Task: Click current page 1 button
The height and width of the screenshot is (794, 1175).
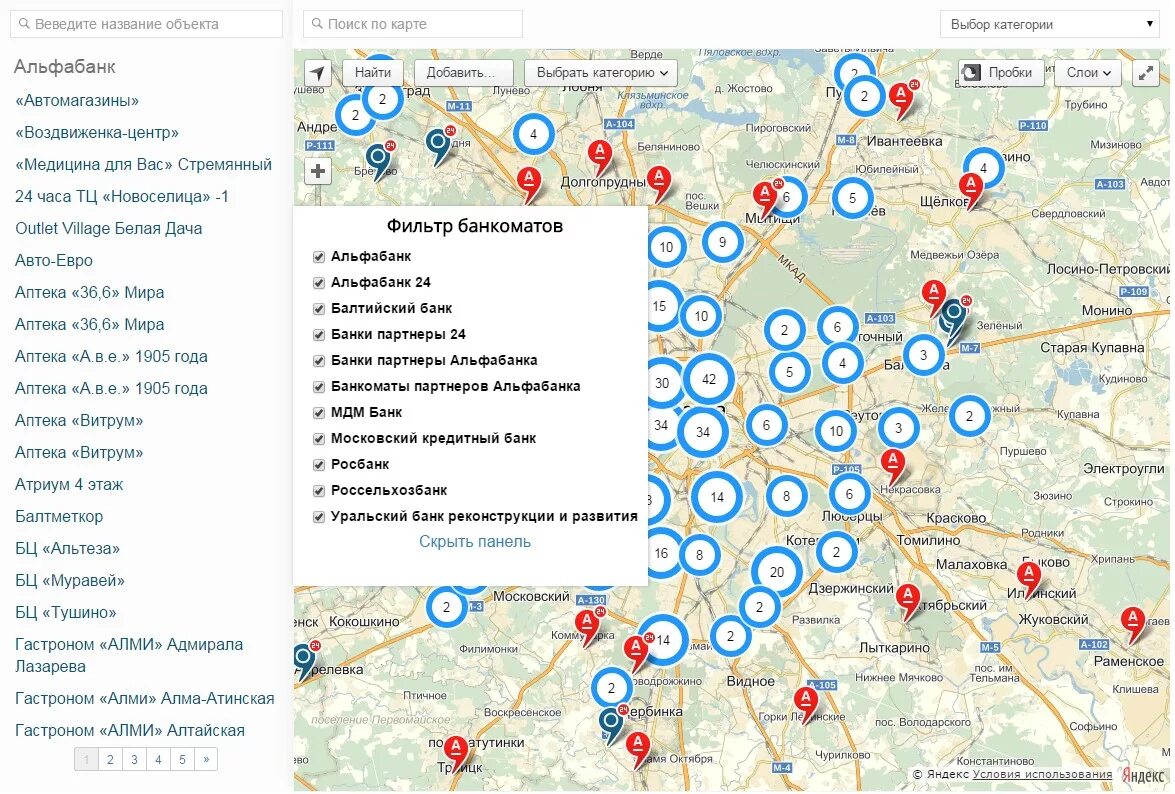Action: (86, 760)
